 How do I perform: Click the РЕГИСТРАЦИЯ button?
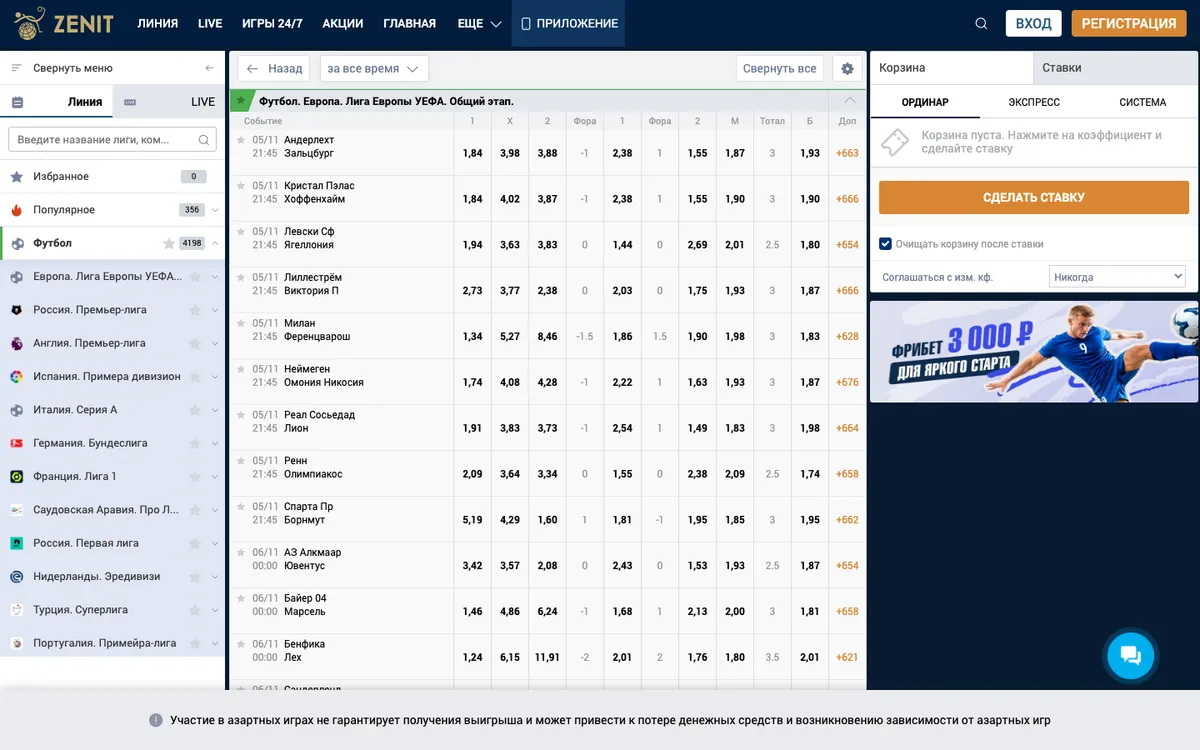point(1129,23)
